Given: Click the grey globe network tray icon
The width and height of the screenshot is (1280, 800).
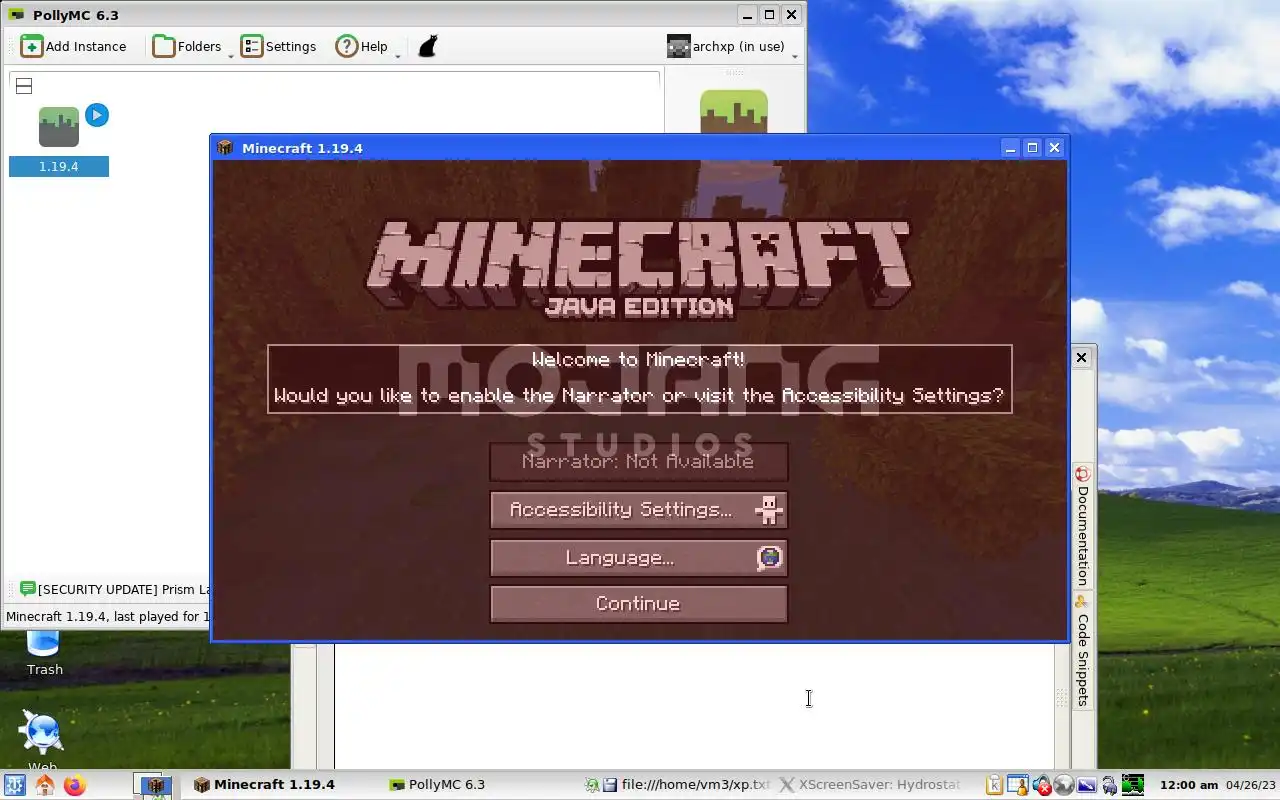Looking at the screenshot, I should 1064,785.
